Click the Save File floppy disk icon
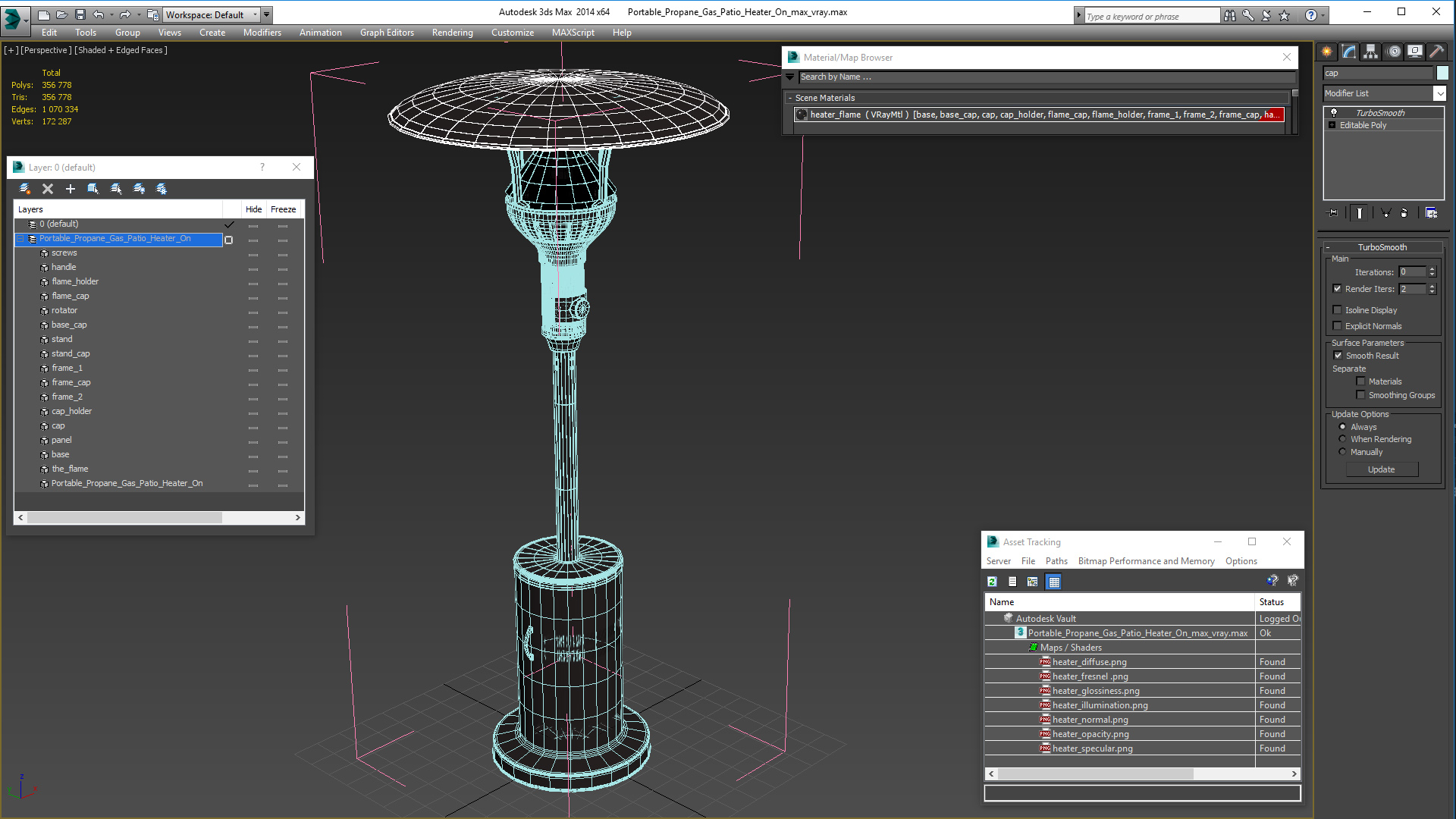 [80, 14]
